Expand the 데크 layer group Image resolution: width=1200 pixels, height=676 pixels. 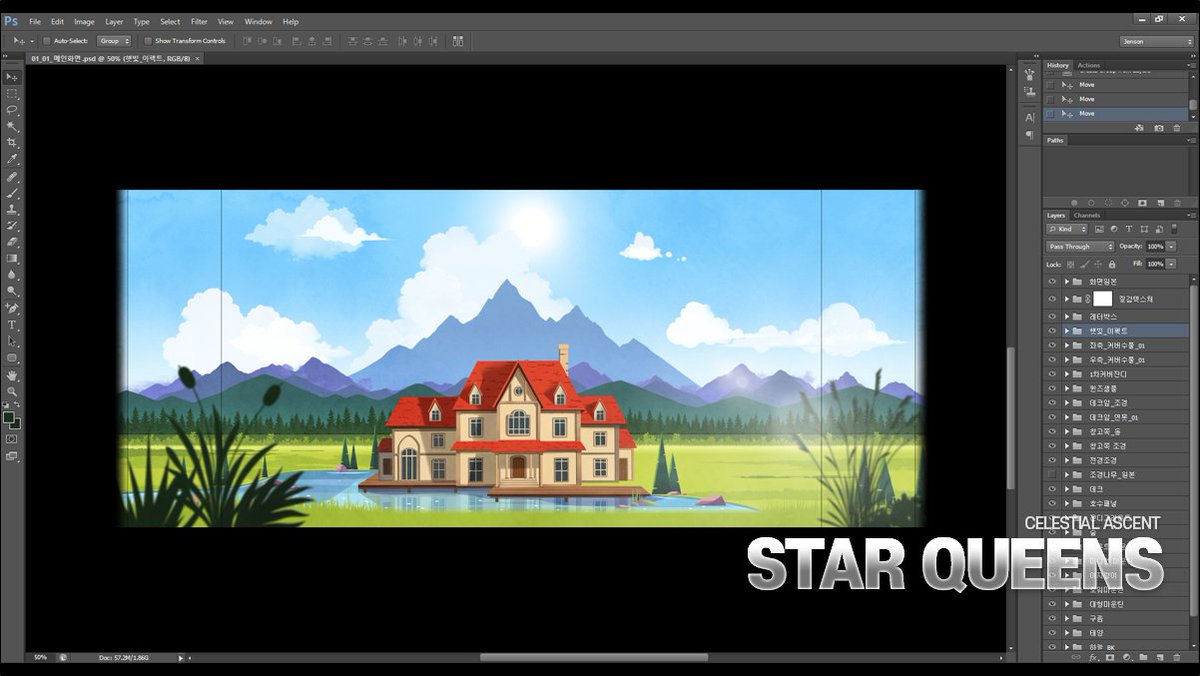tap(1067, 489)
